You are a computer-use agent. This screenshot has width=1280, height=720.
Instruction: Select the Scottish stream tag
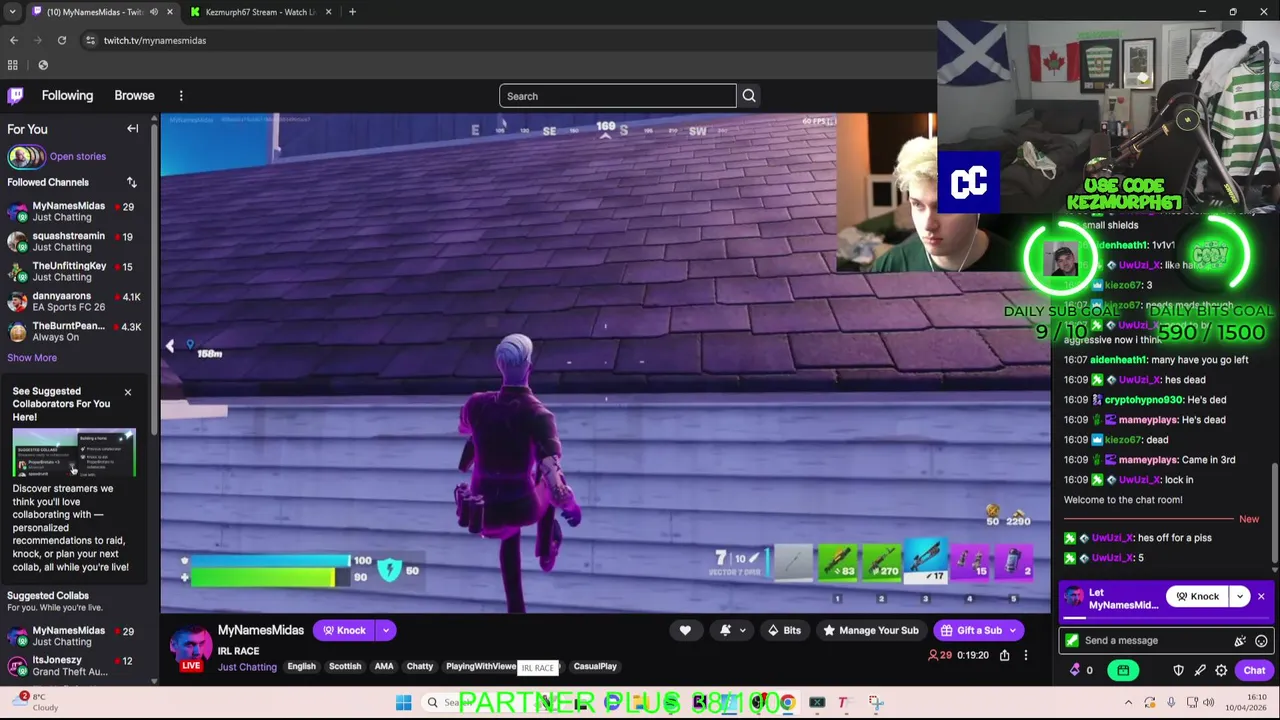pos(345,667)
